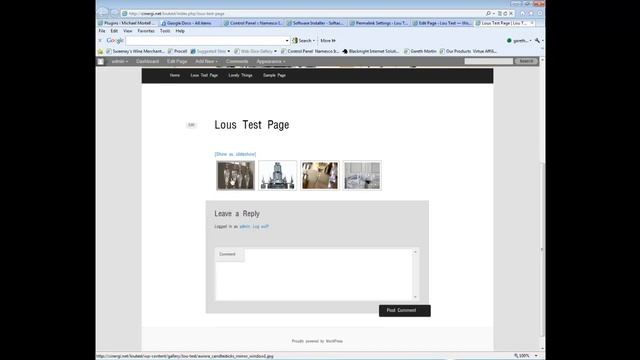The height and width of the screenshot is (360, 640).
Task: Open the gareth account dropdown
Action: (519, 40)
